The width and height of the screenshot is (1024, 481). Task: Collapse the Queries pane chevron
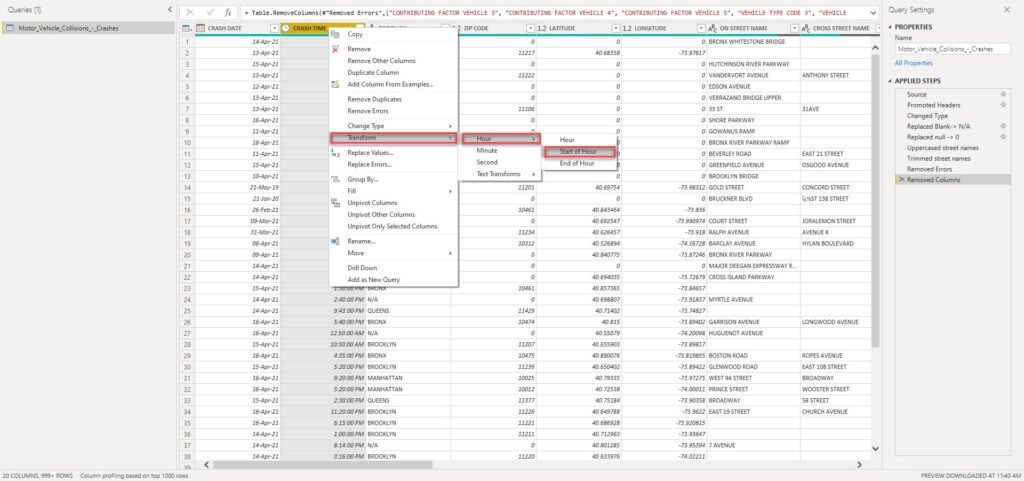point(170,10)
